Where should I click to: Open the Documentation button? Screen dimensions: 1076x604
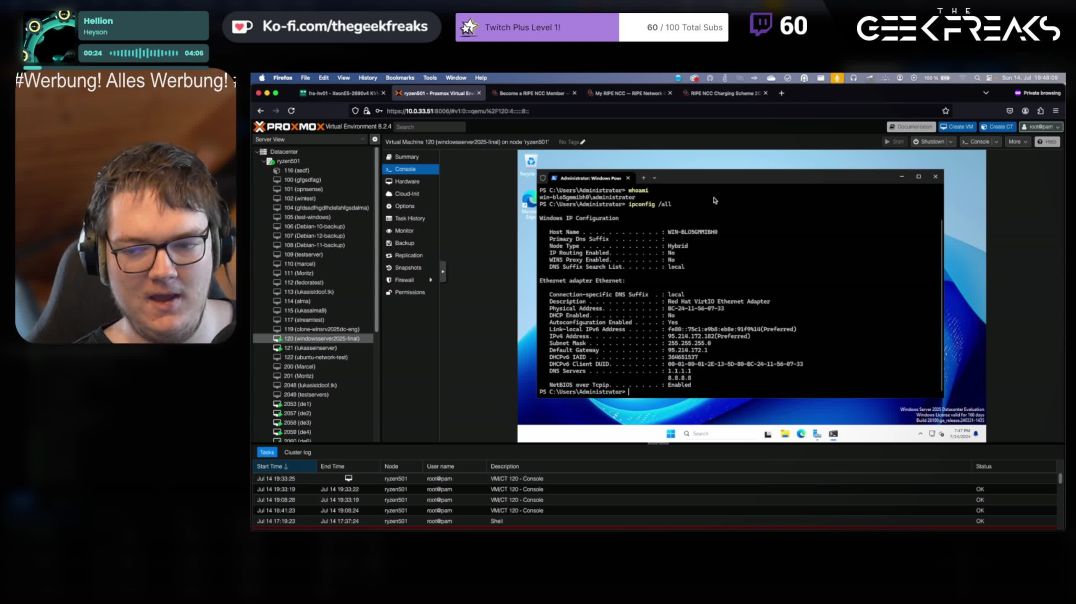(911, 127)
